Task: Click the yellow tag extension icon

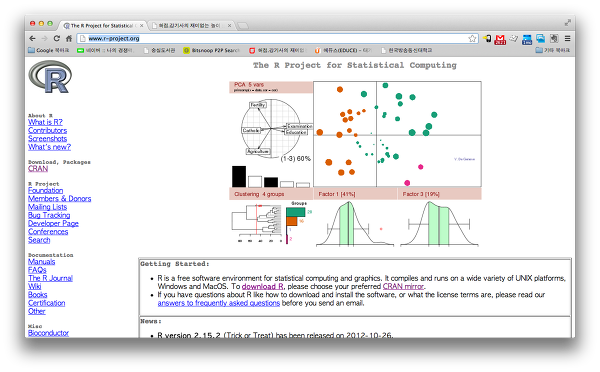Action: tap(487, 38)
